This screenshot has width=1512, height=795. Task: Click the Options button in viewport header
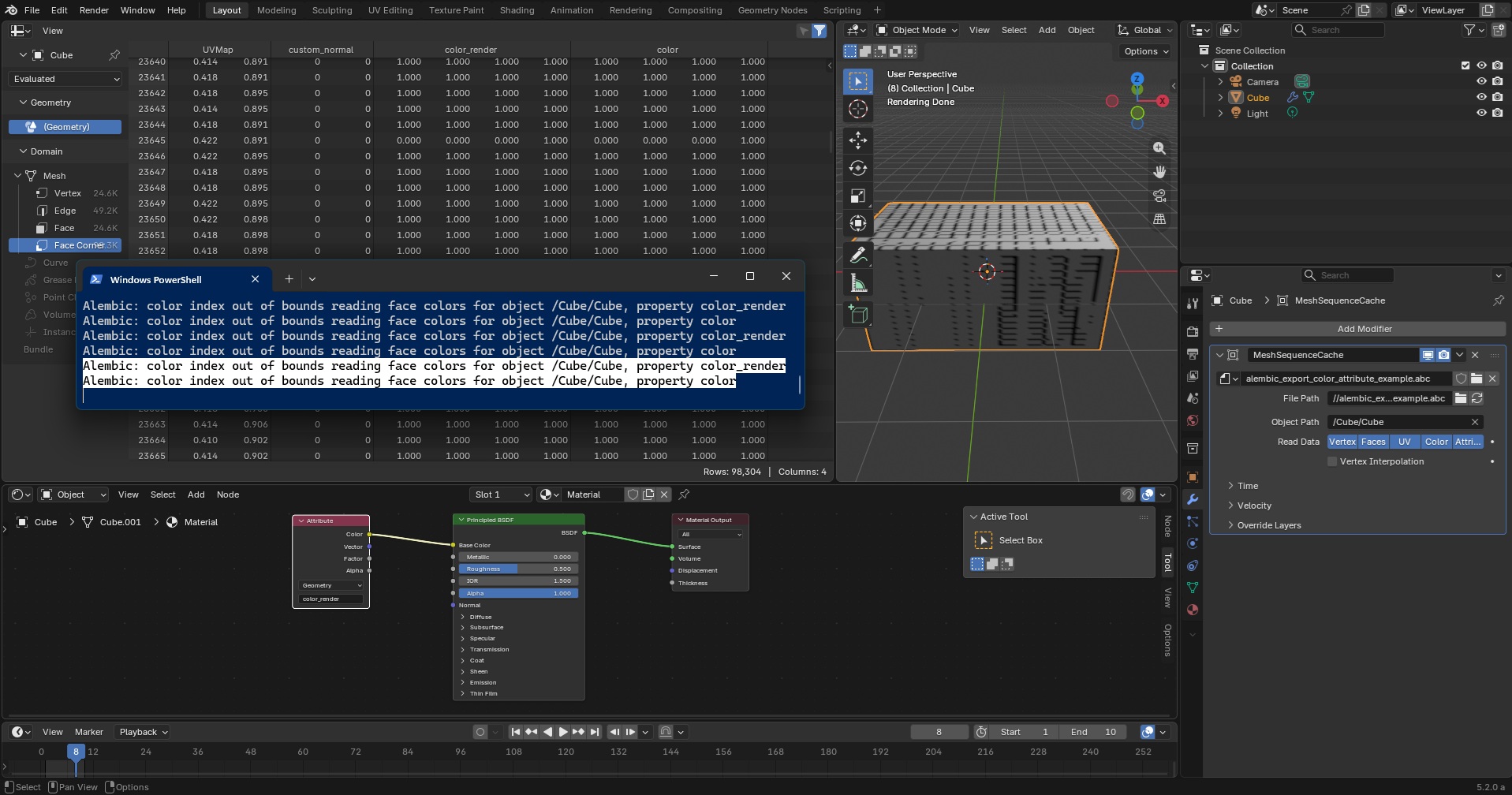pyautogui.click(x=1146, y=51)
